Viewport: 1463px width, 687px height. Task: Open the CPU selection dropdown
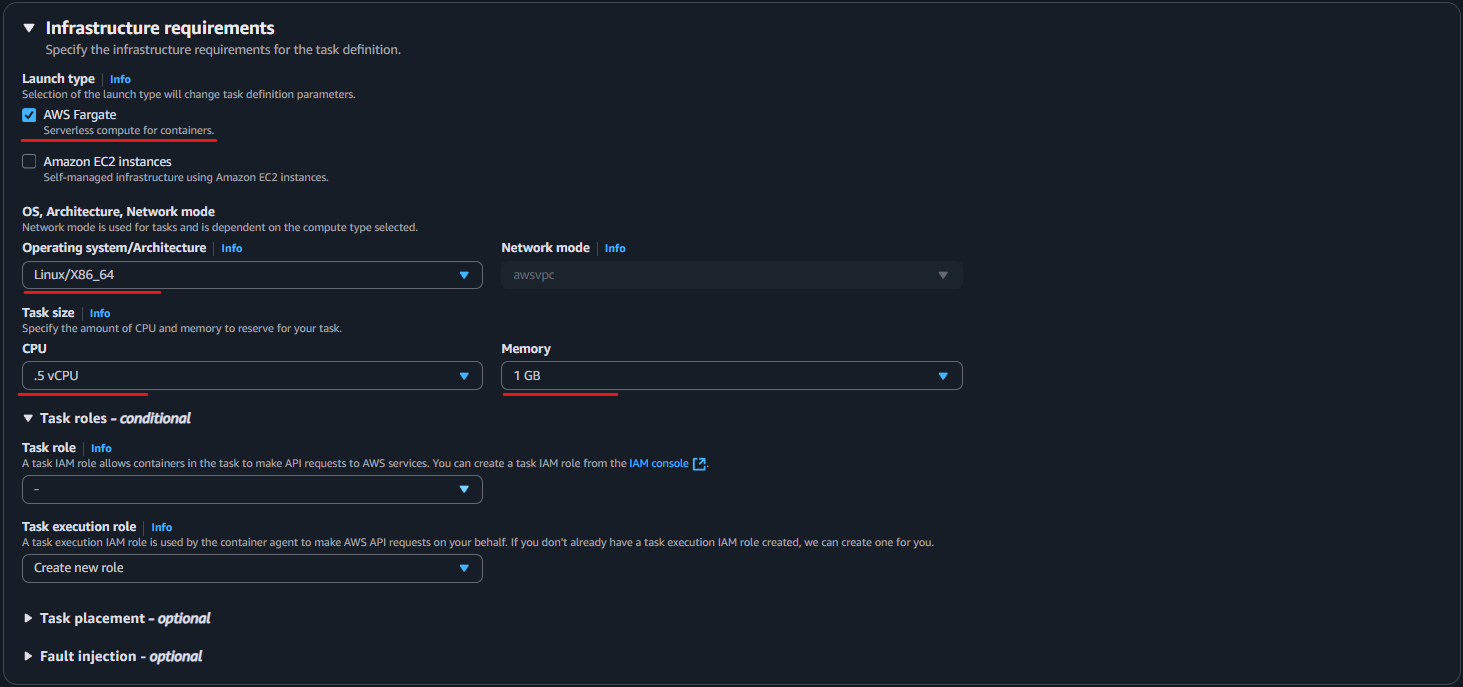pos(250,375)
